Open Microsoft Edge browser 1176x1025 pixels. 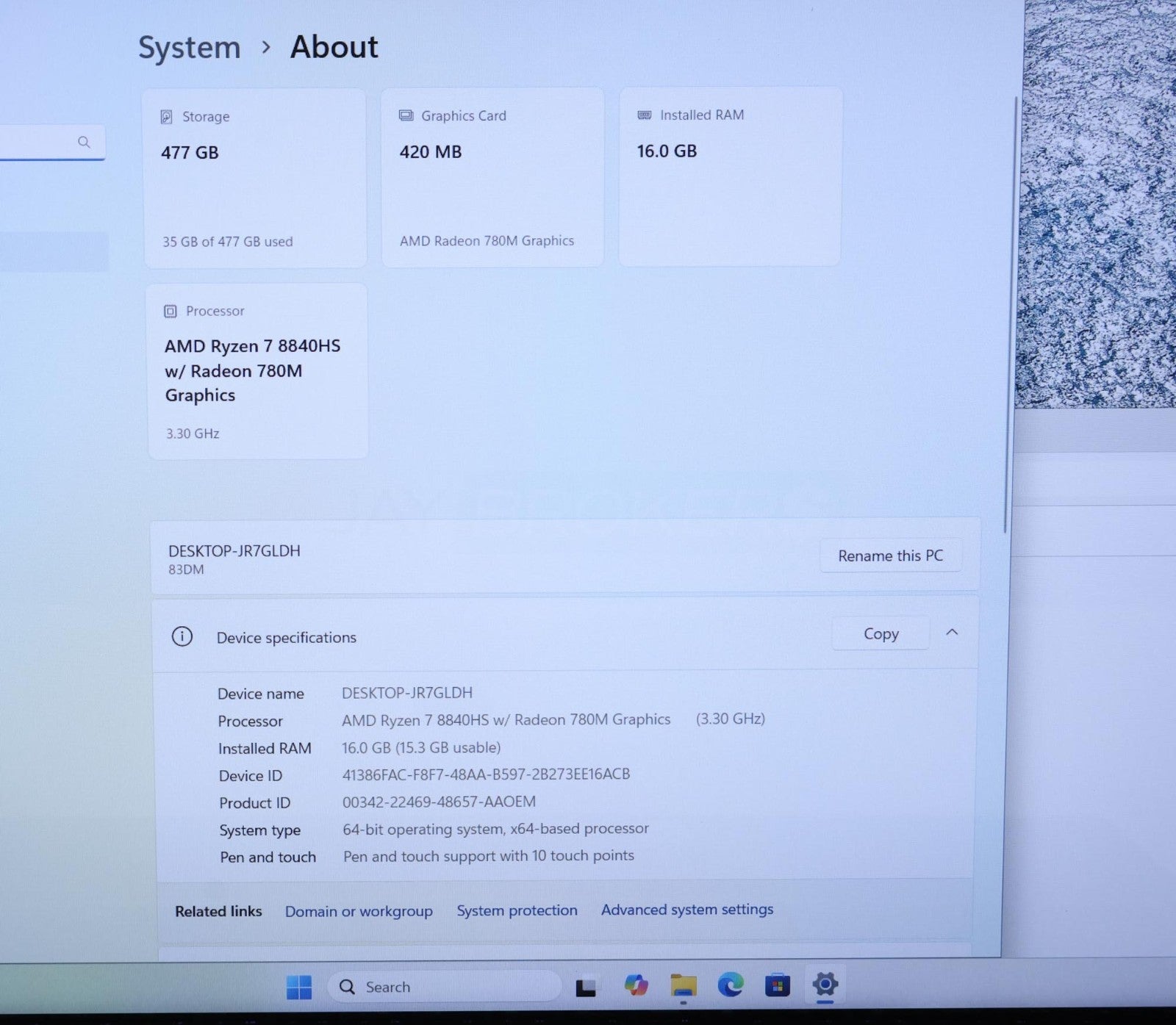tap(730, 985)
